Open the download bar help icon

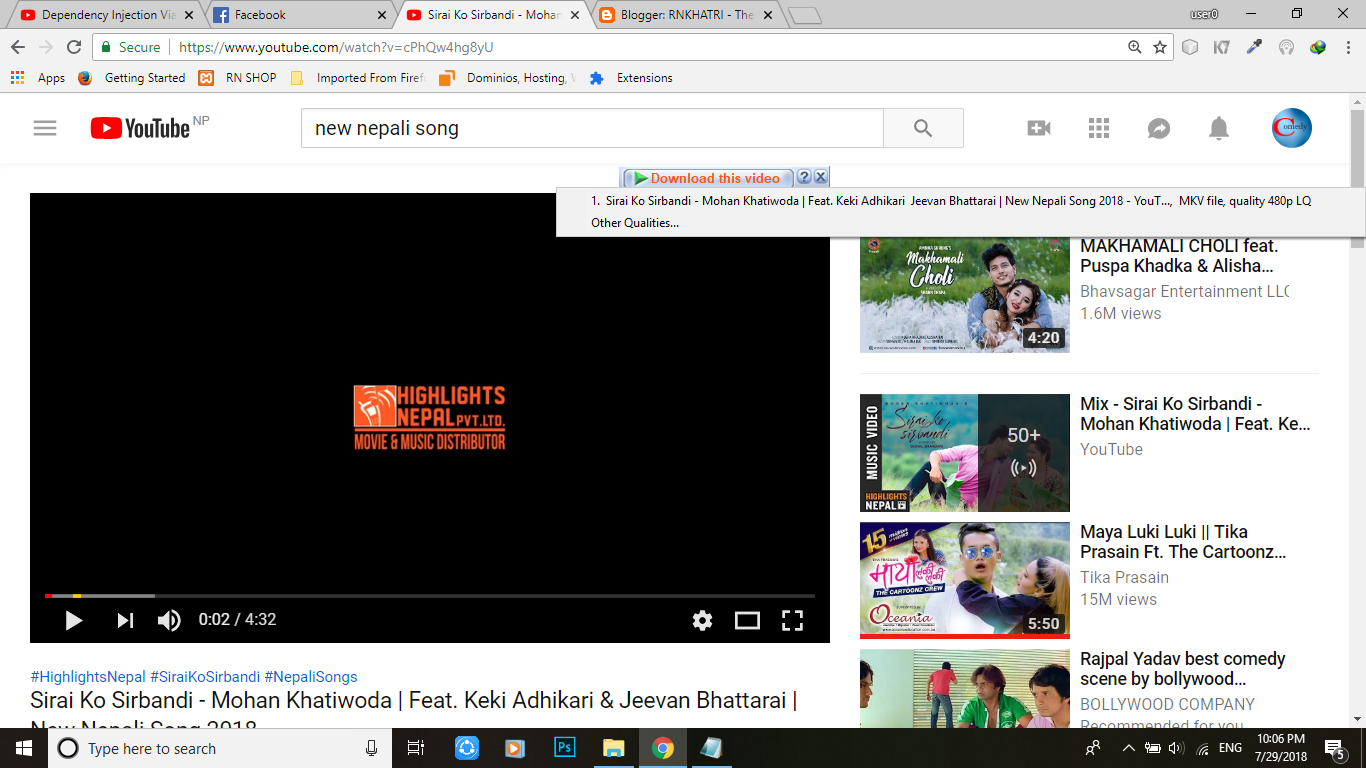[804, 177]
